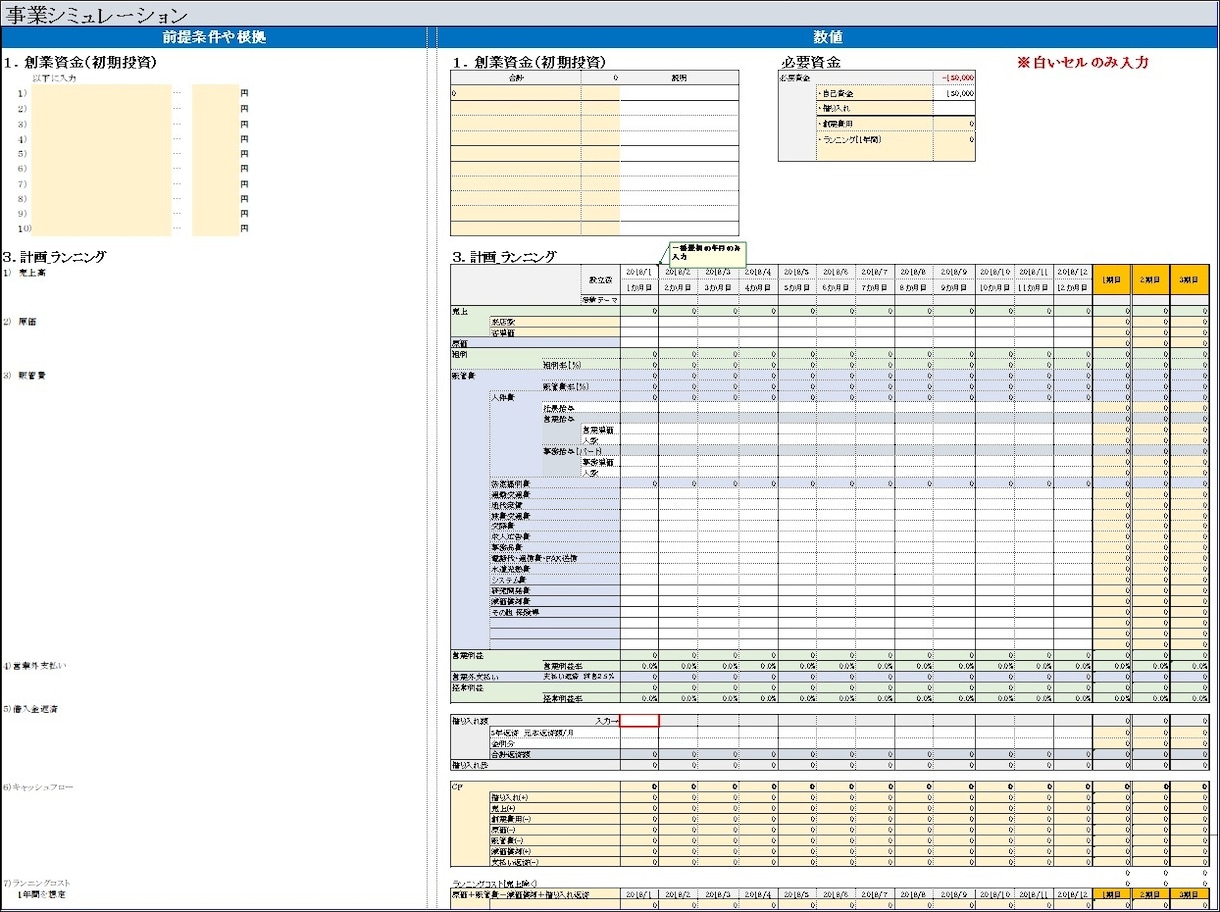Viewport: 1220px width, 912px height.
Task: Click the 借り入れ(+) row label
Action: tap(555, 797)
